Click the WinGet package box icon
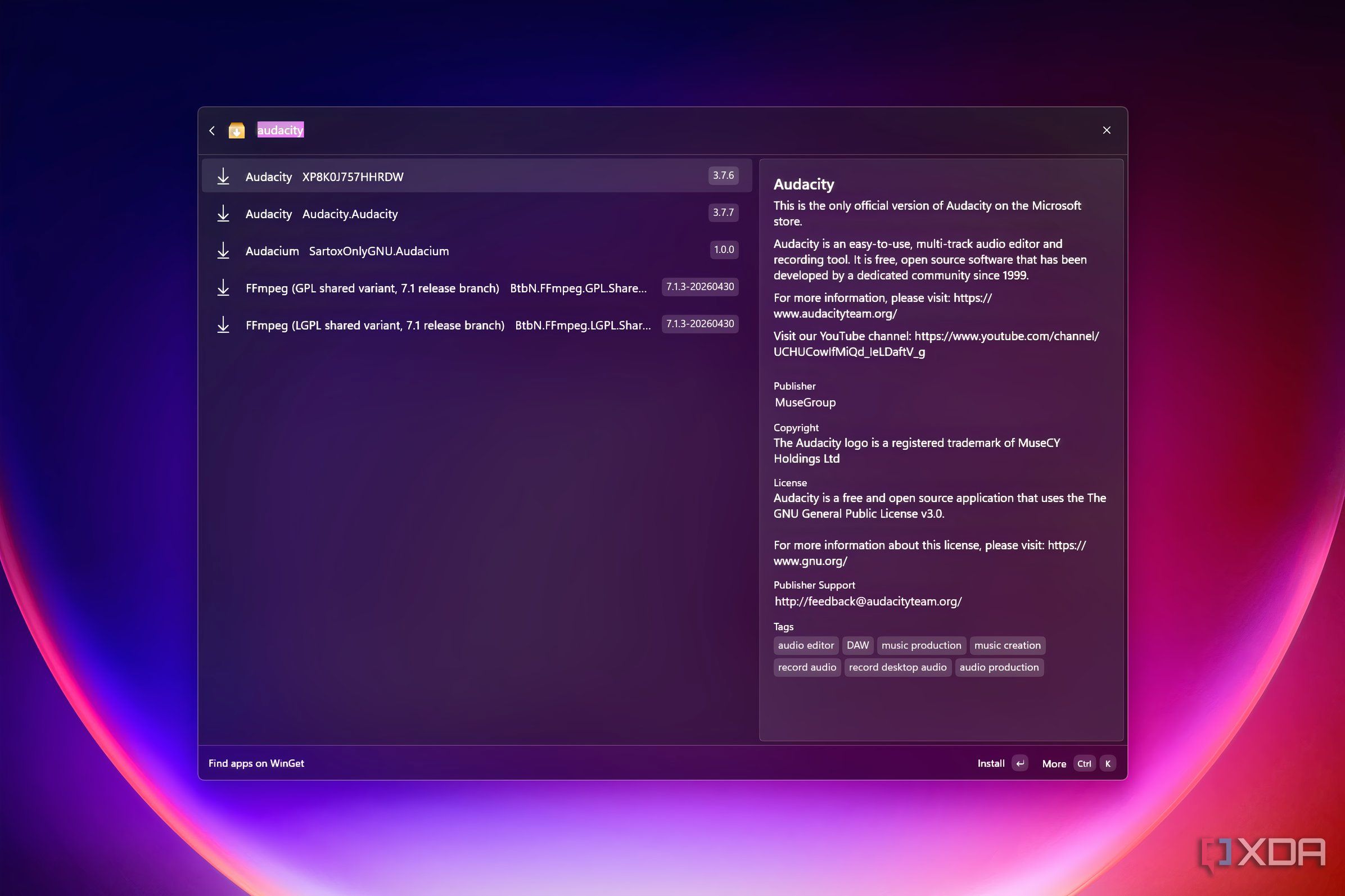1345x896 pixels. tap(237, 131)
